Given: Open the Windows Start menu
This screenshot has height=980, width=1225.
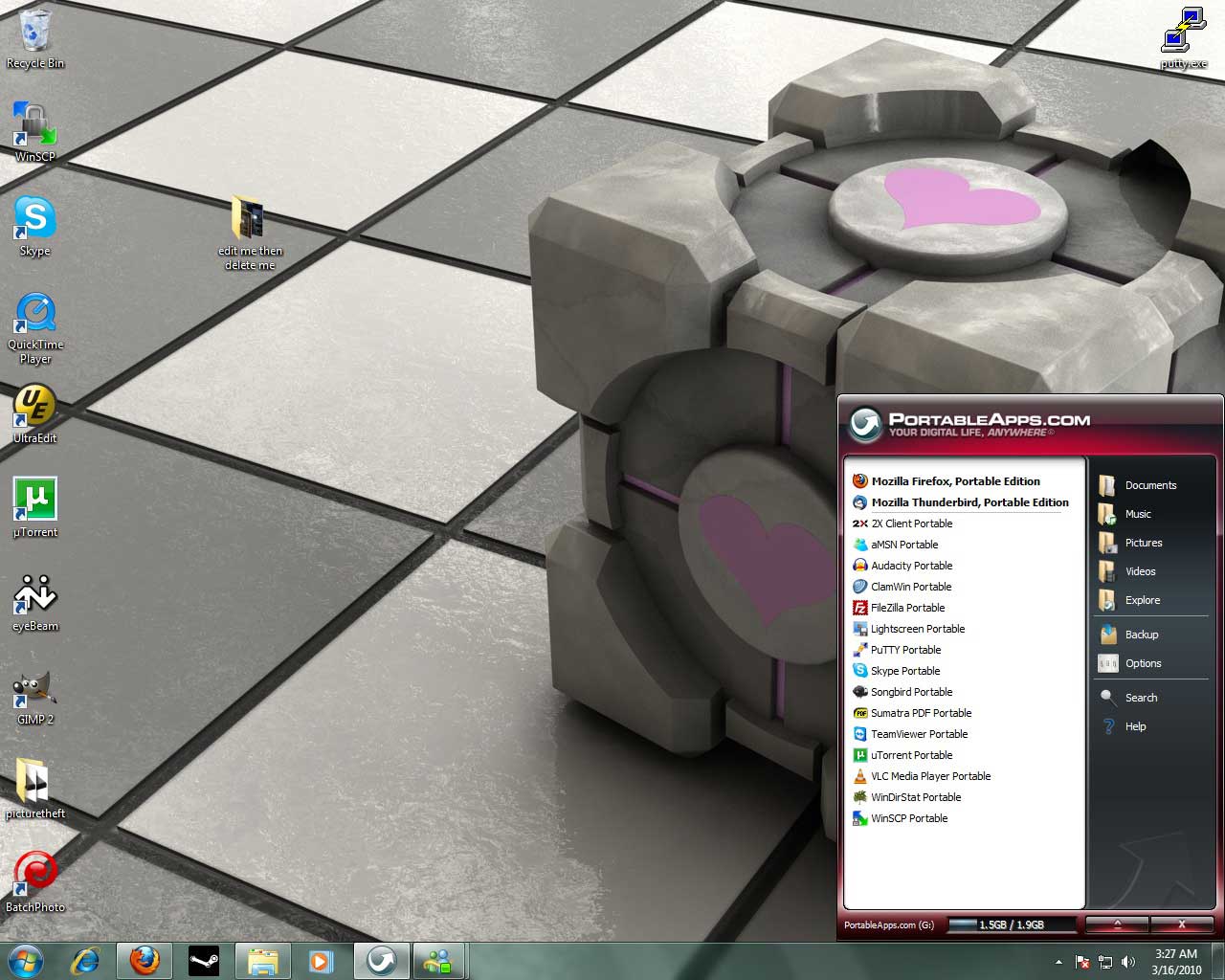Looking at the screenshot, I should click(x=26, y=960).
